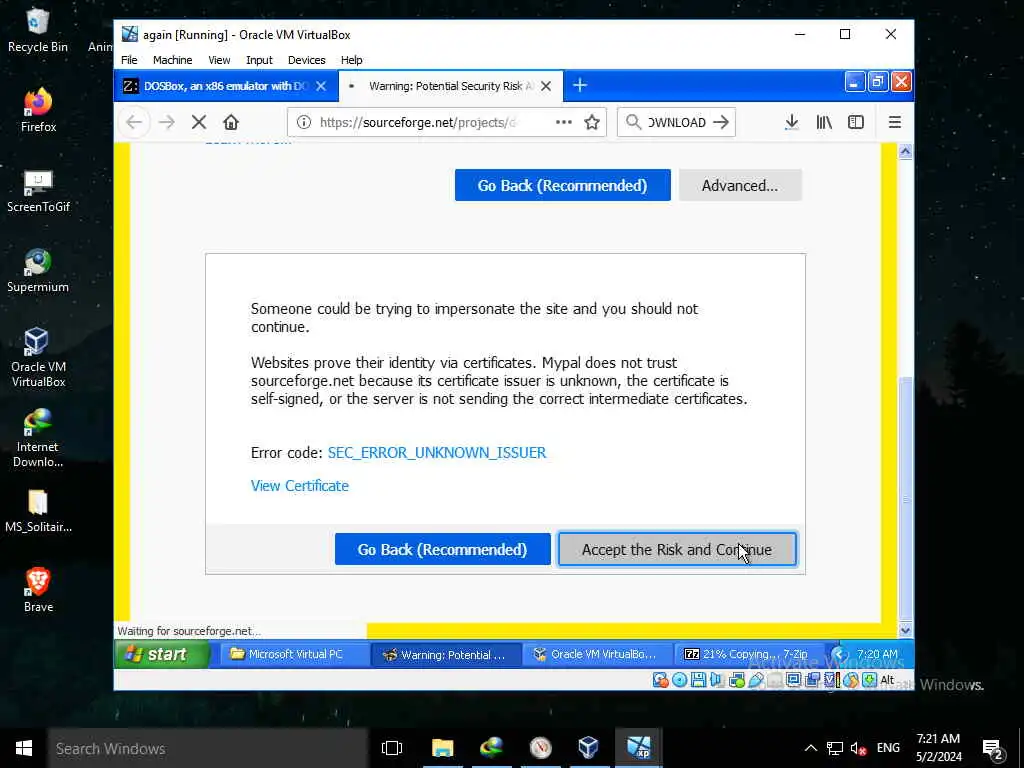Screen dimensions: 1024x768
Task: Open Firefox desktop shortcut
Action: 38,110
